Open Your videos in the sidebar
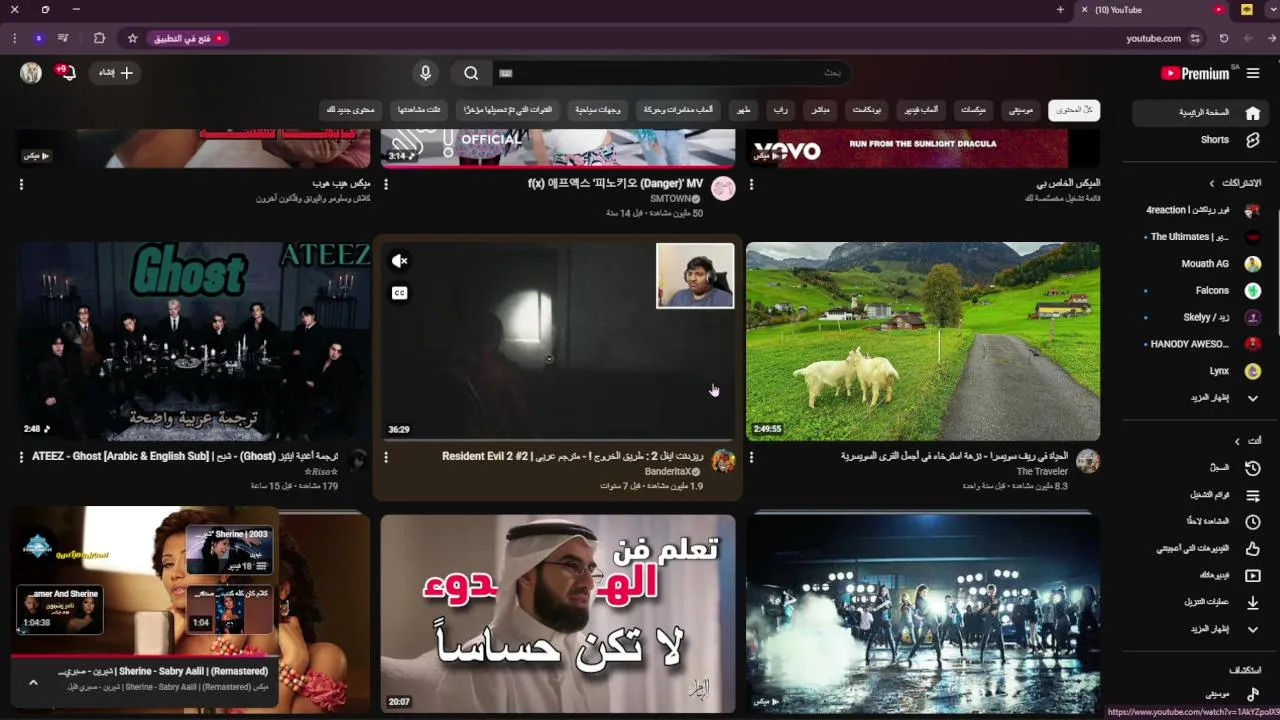The image size is (1280, 720). tap(1198, 576)
